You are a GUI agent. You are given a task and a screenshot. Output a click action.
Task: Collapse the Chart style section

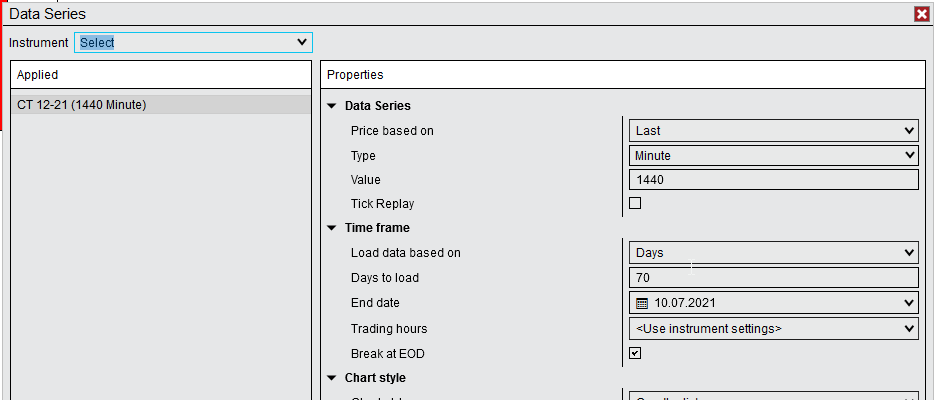coord(331,378)
